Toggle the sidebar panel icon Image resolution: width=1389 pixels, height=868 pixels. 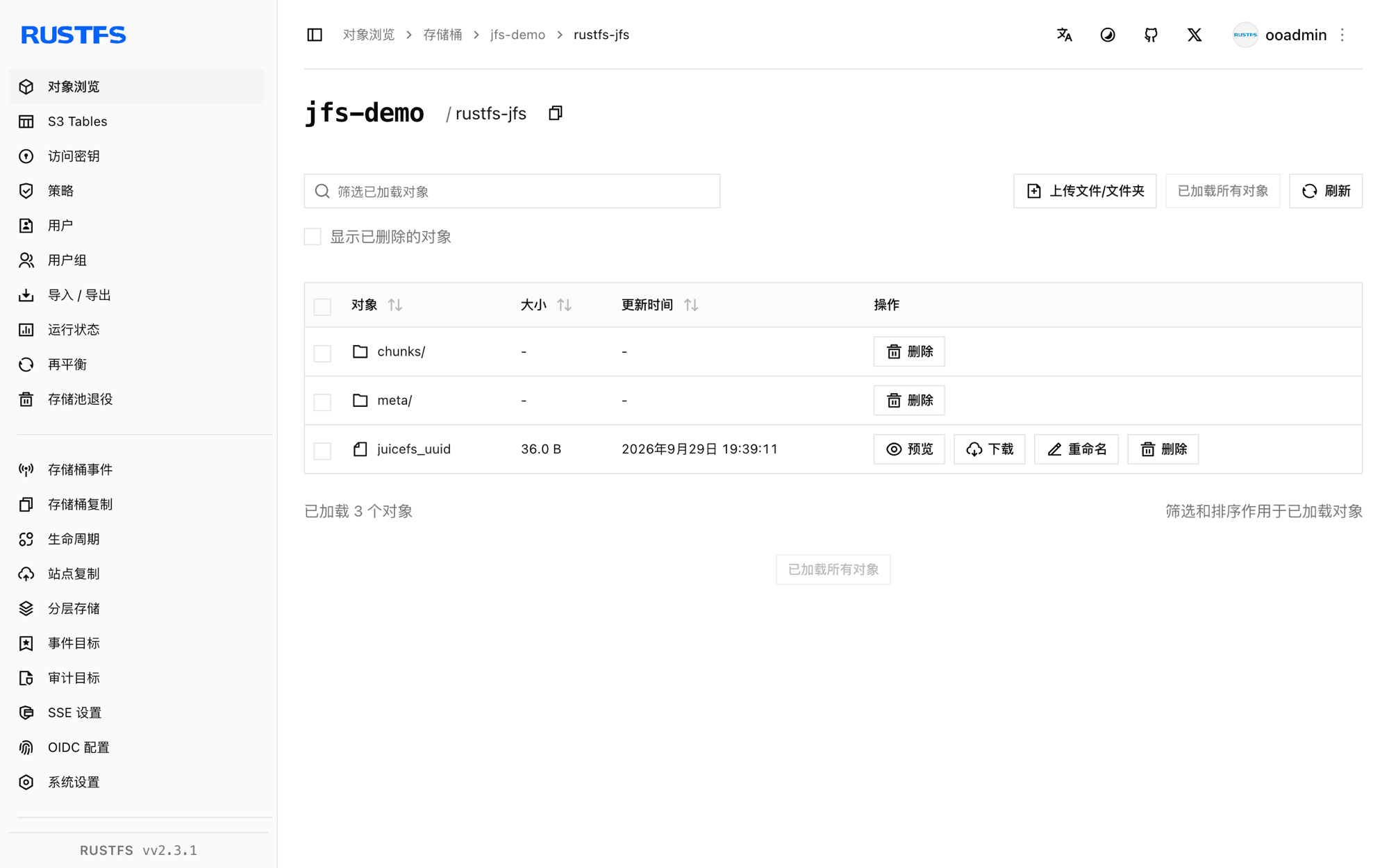315,35
